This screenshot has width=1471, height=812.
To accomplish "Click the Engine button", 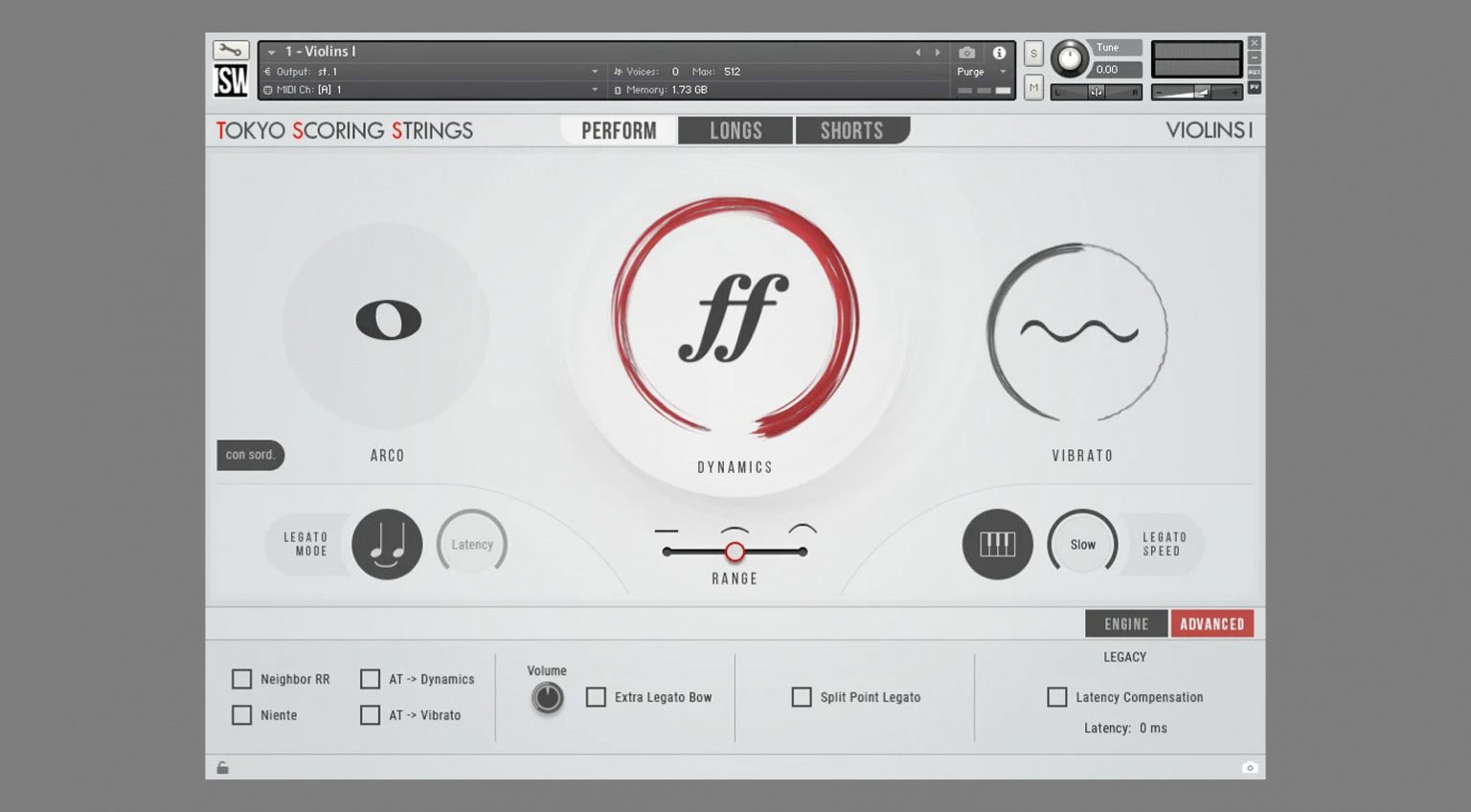I will tap(1125, 623).
